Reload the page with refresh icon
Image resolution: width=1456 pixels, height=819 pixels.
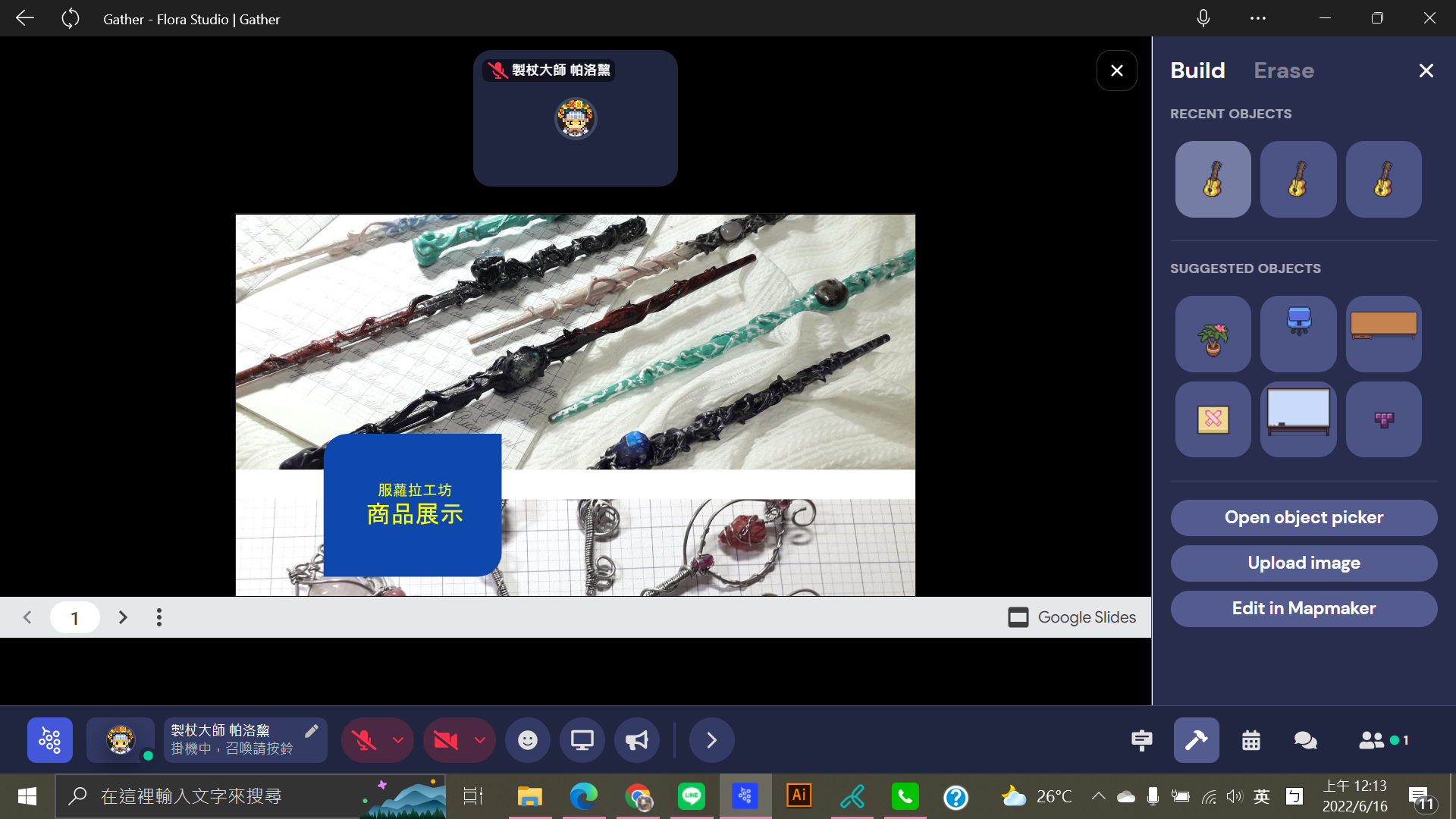[x=70, y=18]
